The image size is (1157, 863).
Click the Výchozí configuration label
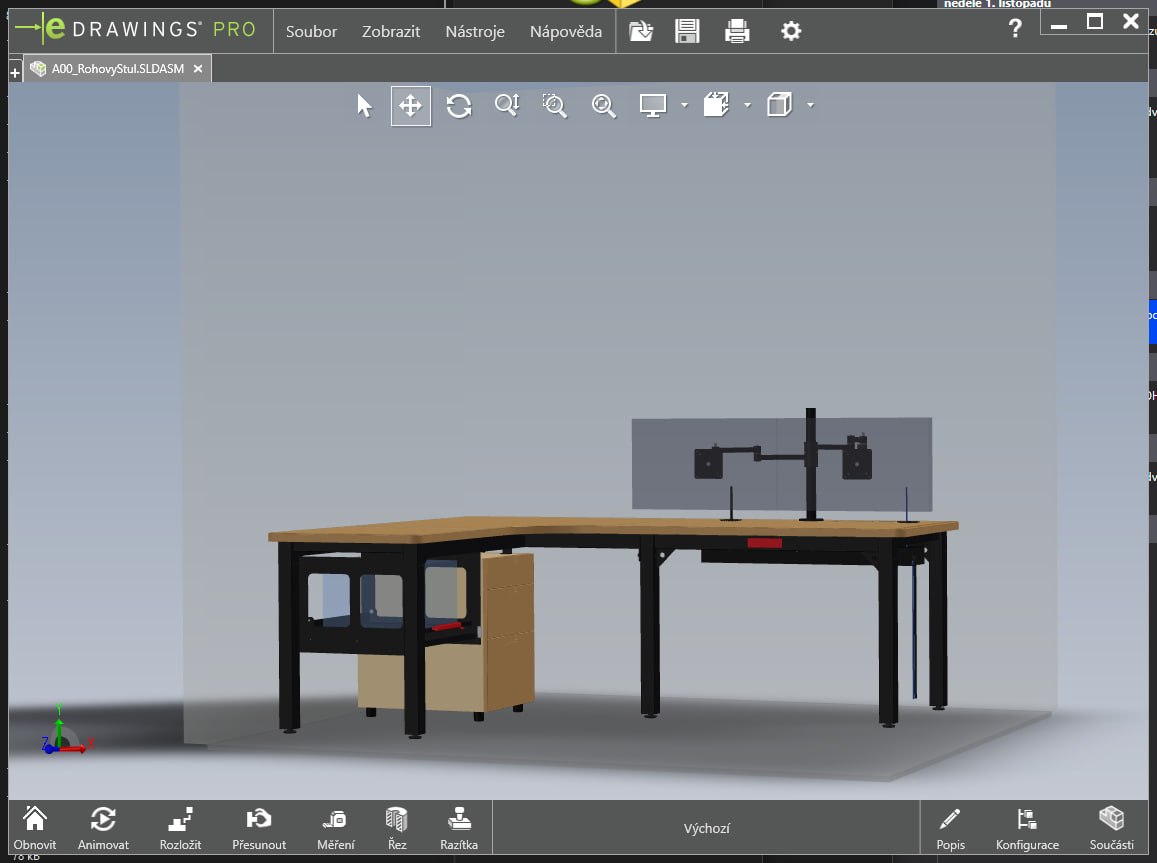(706, 828)
